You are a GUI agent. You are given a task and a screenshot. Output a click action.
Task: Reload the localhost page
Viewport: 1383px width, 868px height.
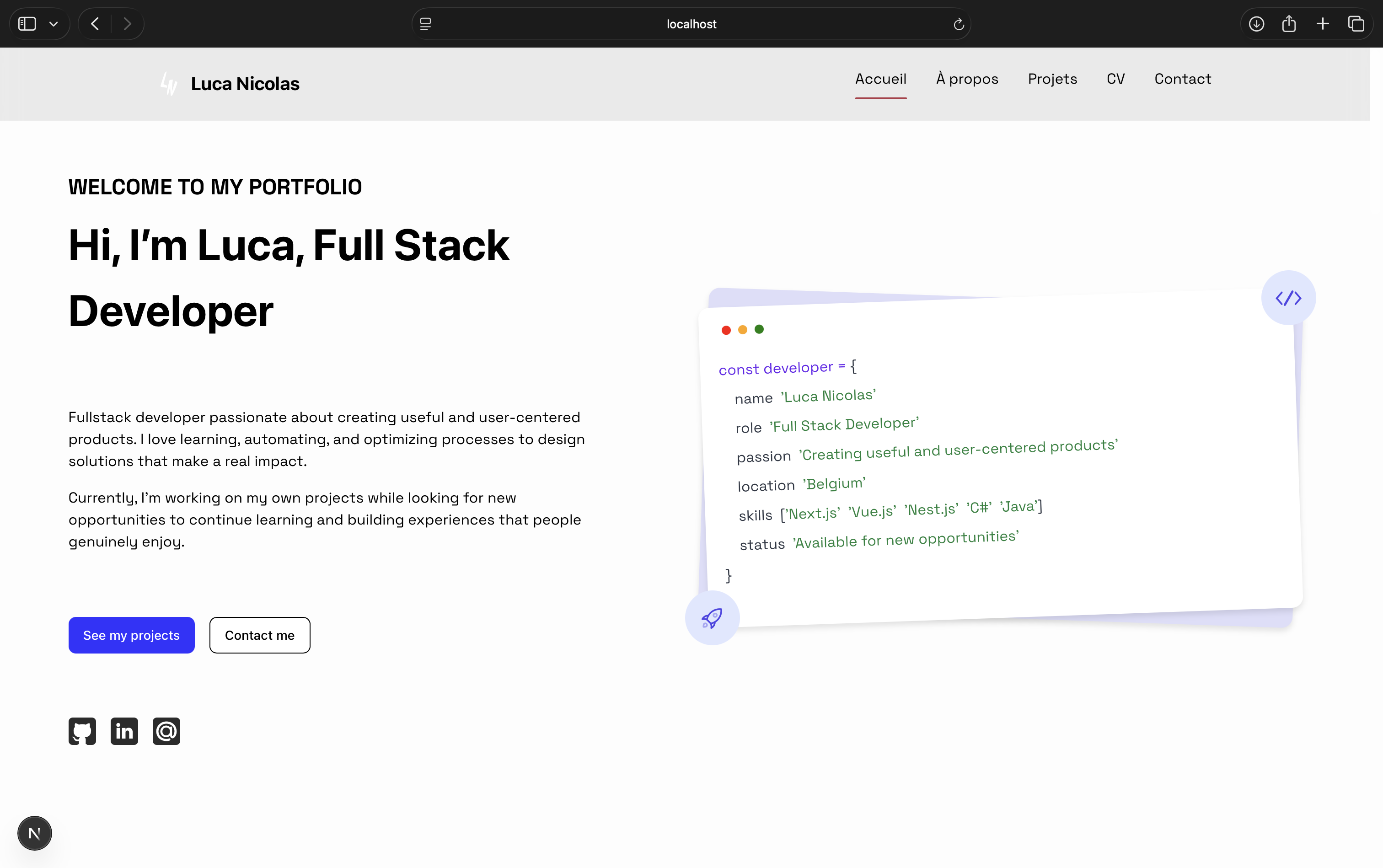point(958,24)
